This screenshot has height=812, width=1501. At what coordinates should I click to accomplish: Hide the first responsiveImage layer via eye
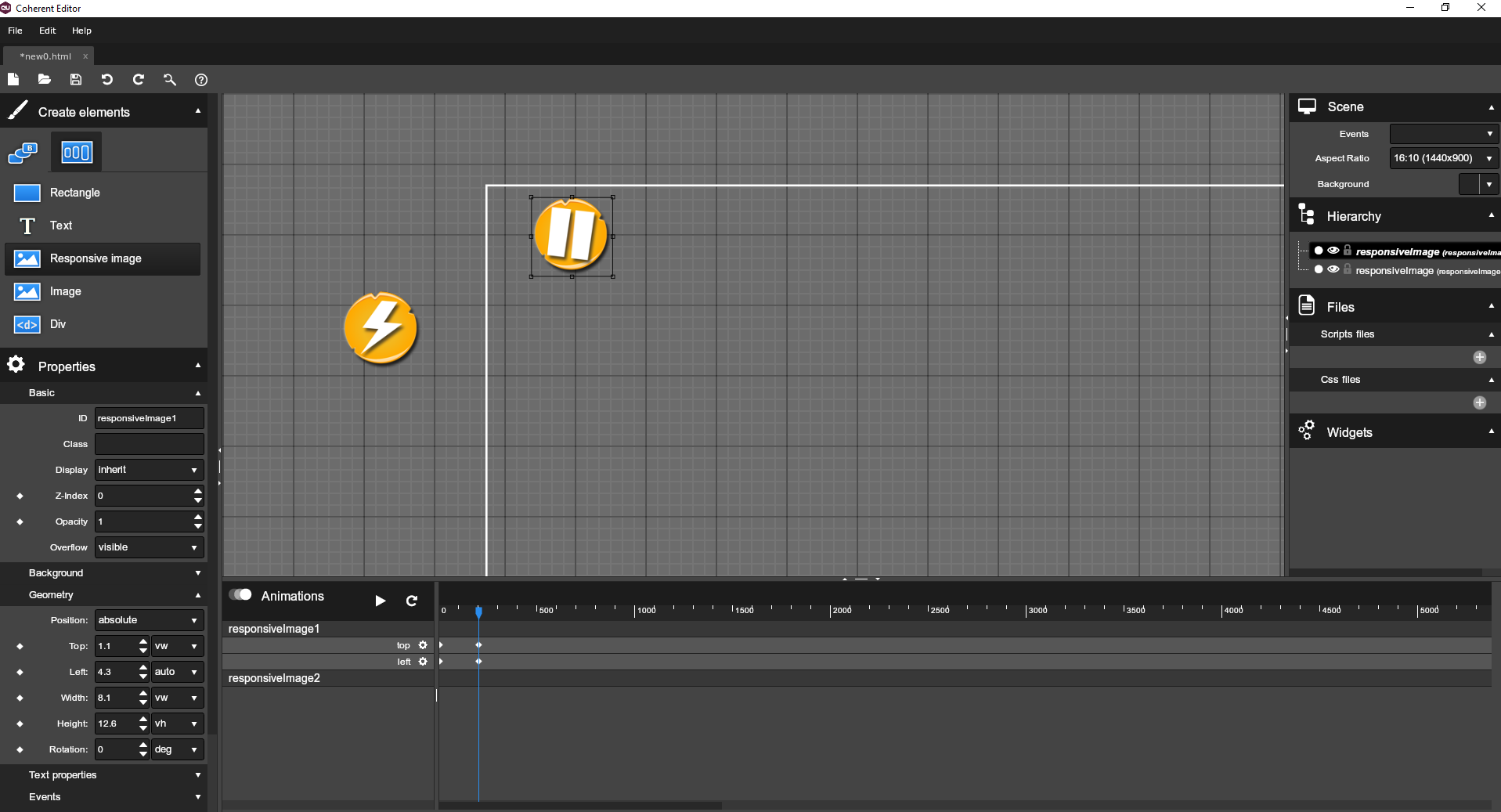point(1333,251)
